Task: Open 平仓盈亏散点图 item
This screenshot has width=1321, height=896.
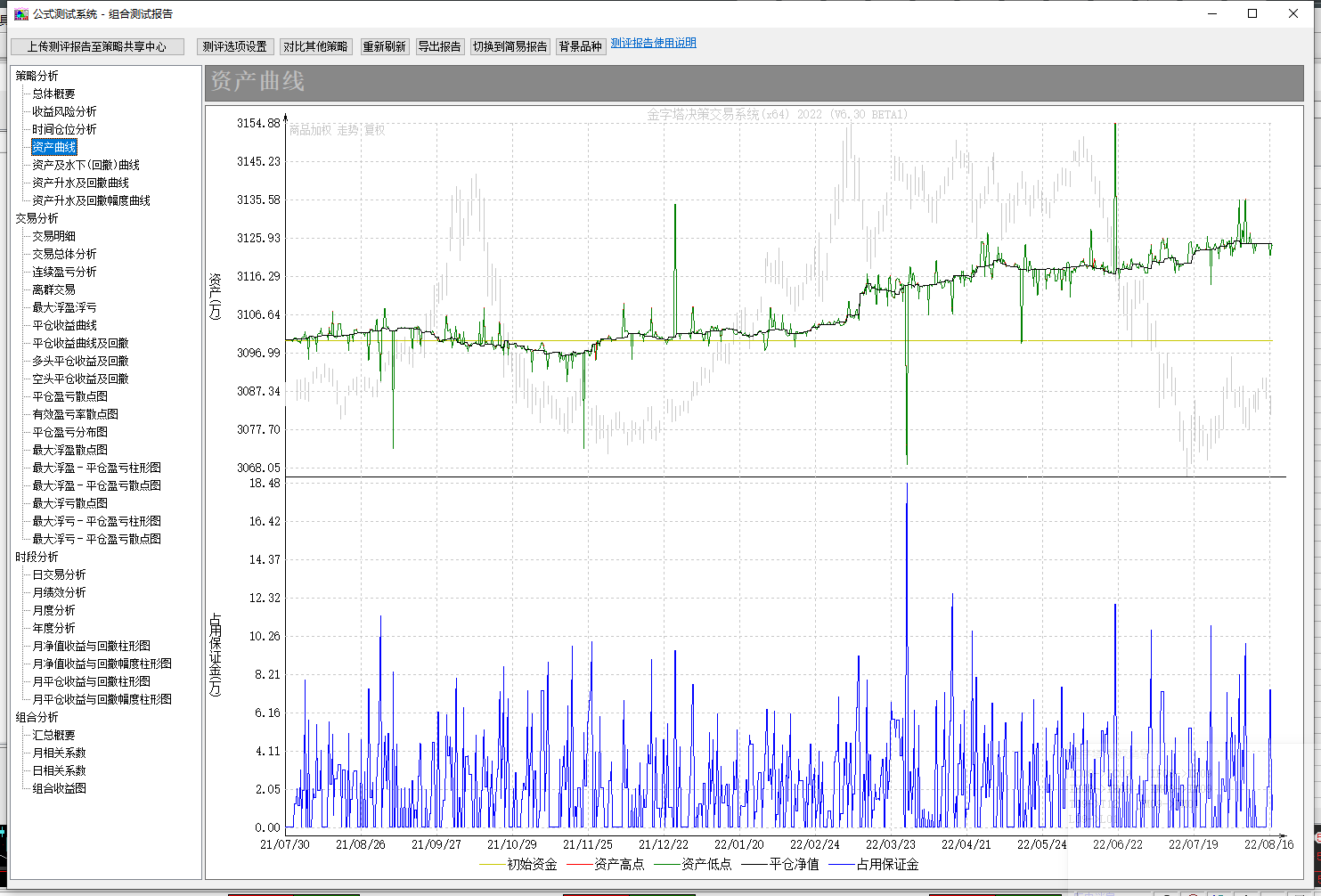Action: (70, 396)
